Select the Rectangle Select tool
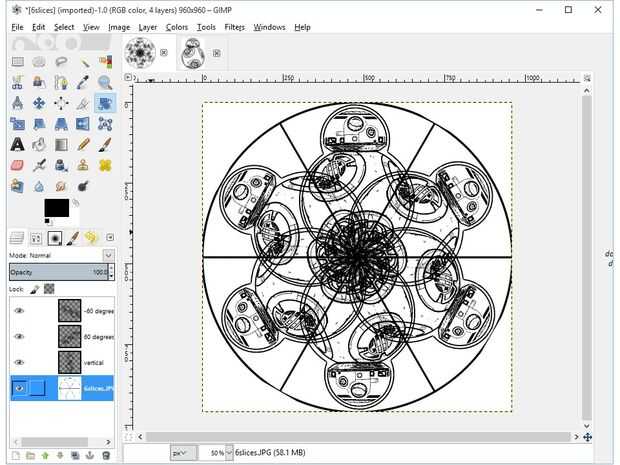Viewport: 620px width, 465px height. [18, 62]
